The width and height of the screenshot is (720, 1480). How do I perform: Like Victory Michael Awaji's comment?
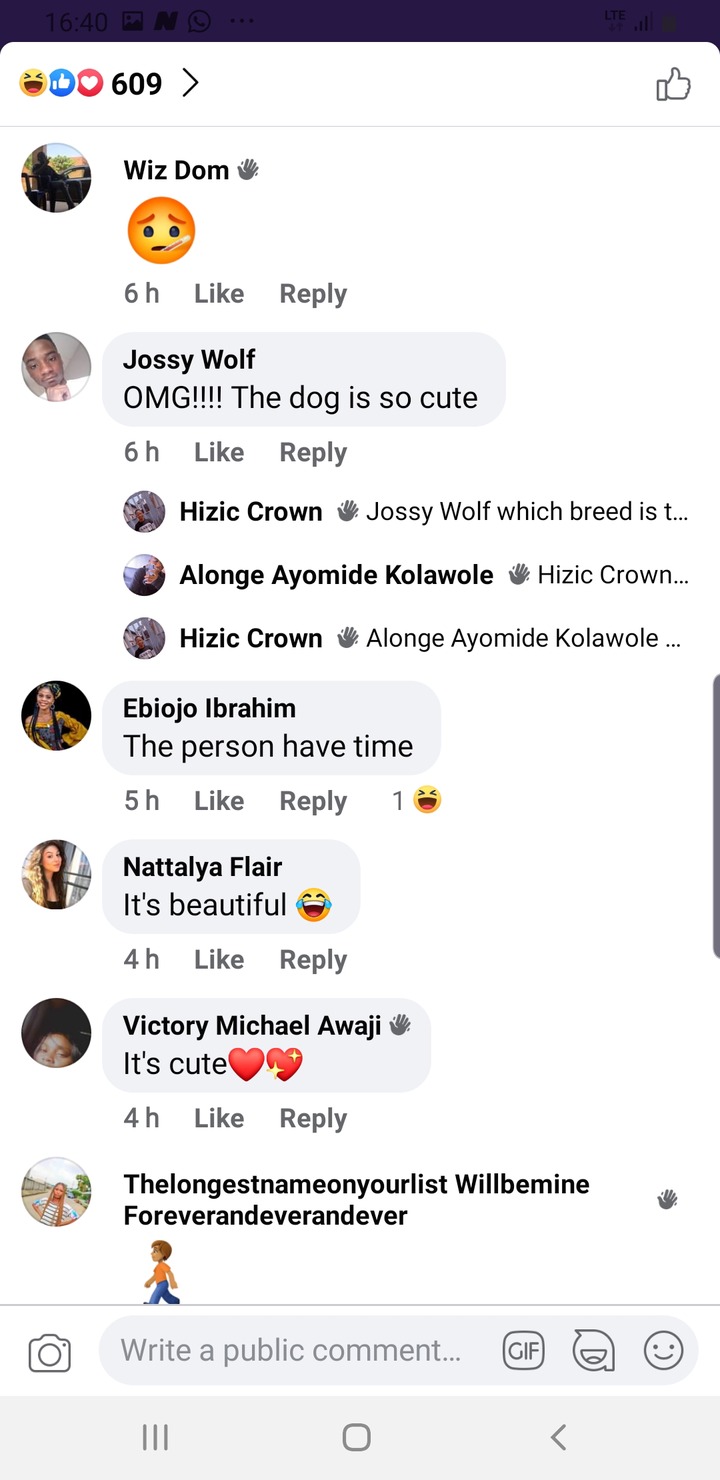[219, 1118]
